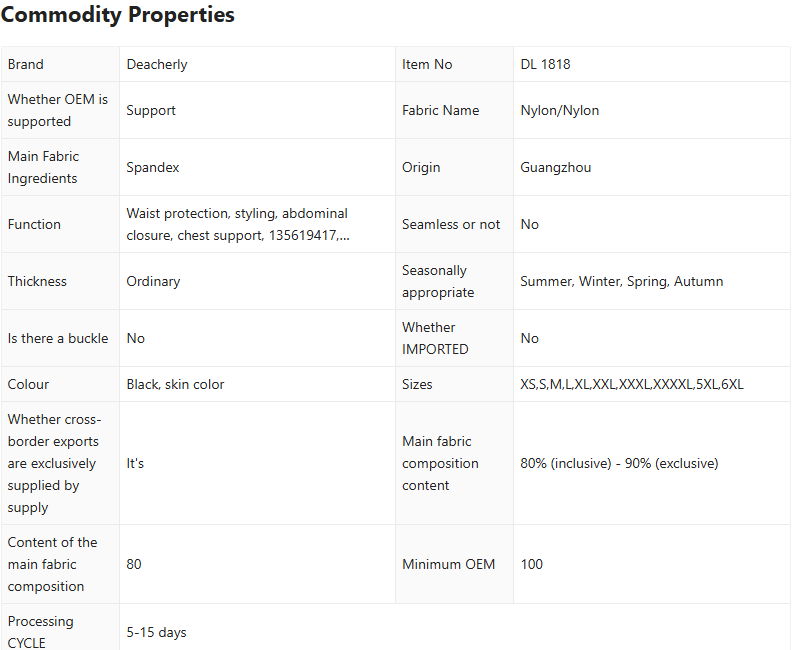Click the 80% - 90% composition value

point(619,463)
